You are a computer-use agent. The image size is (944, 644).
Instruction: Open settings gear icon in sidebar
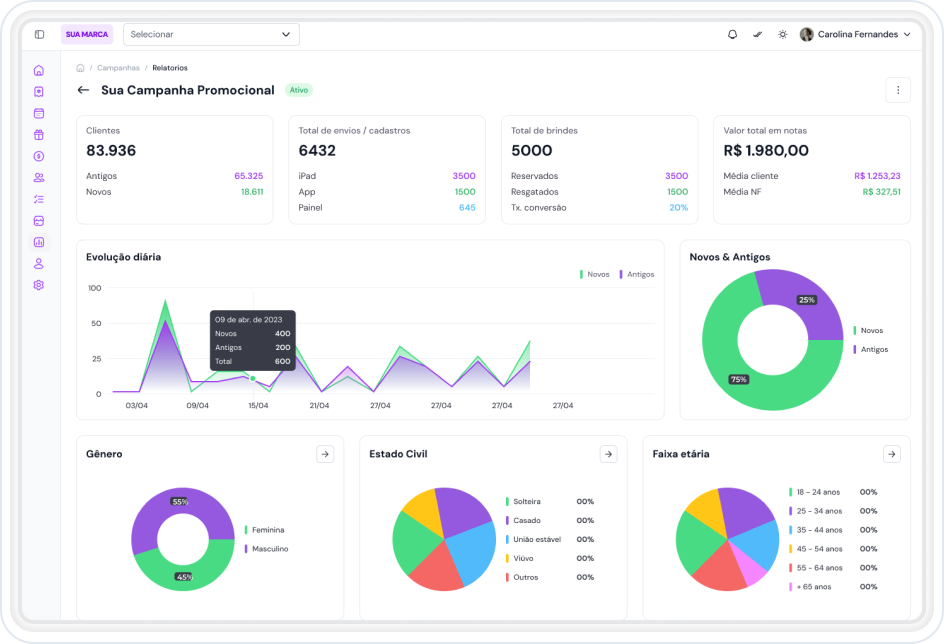(39, 285)
